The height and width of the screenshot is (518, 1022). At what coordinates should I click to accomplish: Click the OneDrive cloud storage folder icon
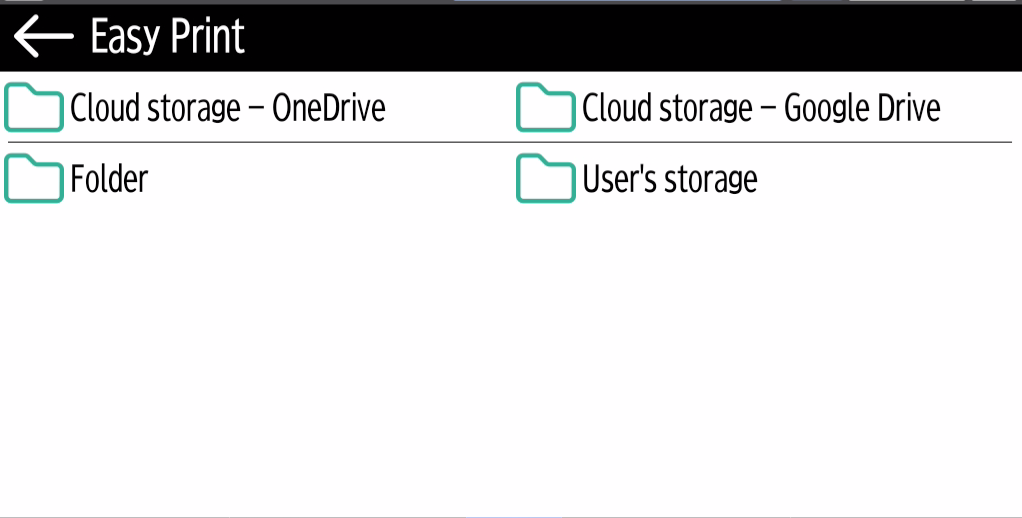pyautogui.click(x=34, y=108)
